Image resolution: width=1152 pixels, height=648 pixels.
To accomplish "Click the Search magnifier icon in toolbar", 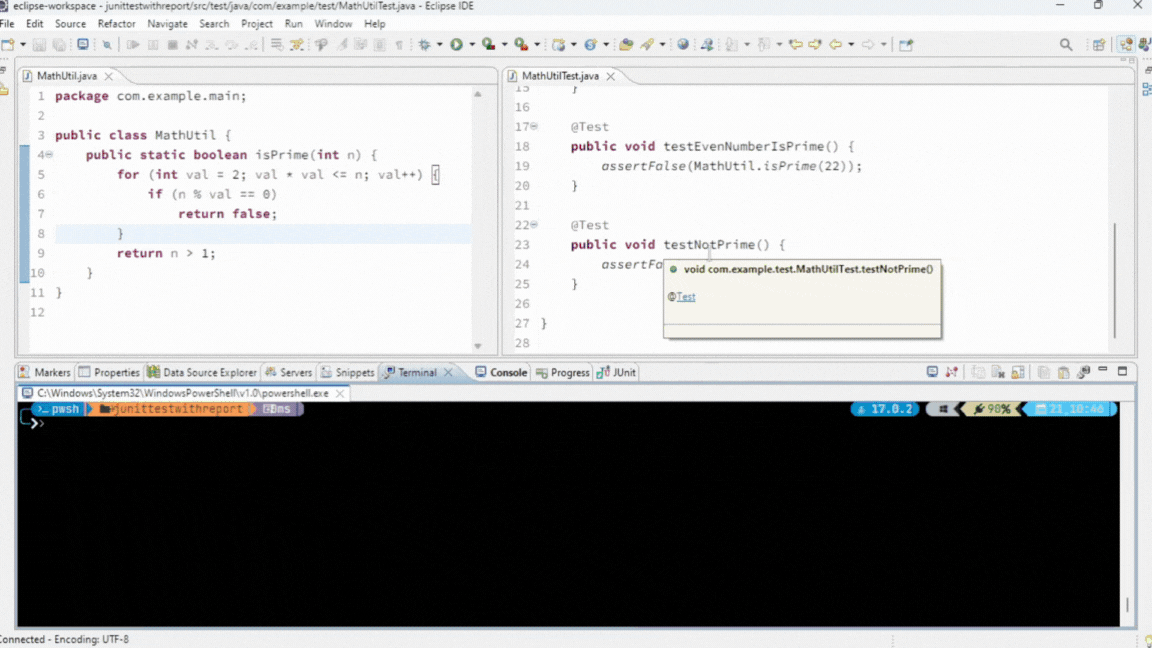I will (1066, 44).
